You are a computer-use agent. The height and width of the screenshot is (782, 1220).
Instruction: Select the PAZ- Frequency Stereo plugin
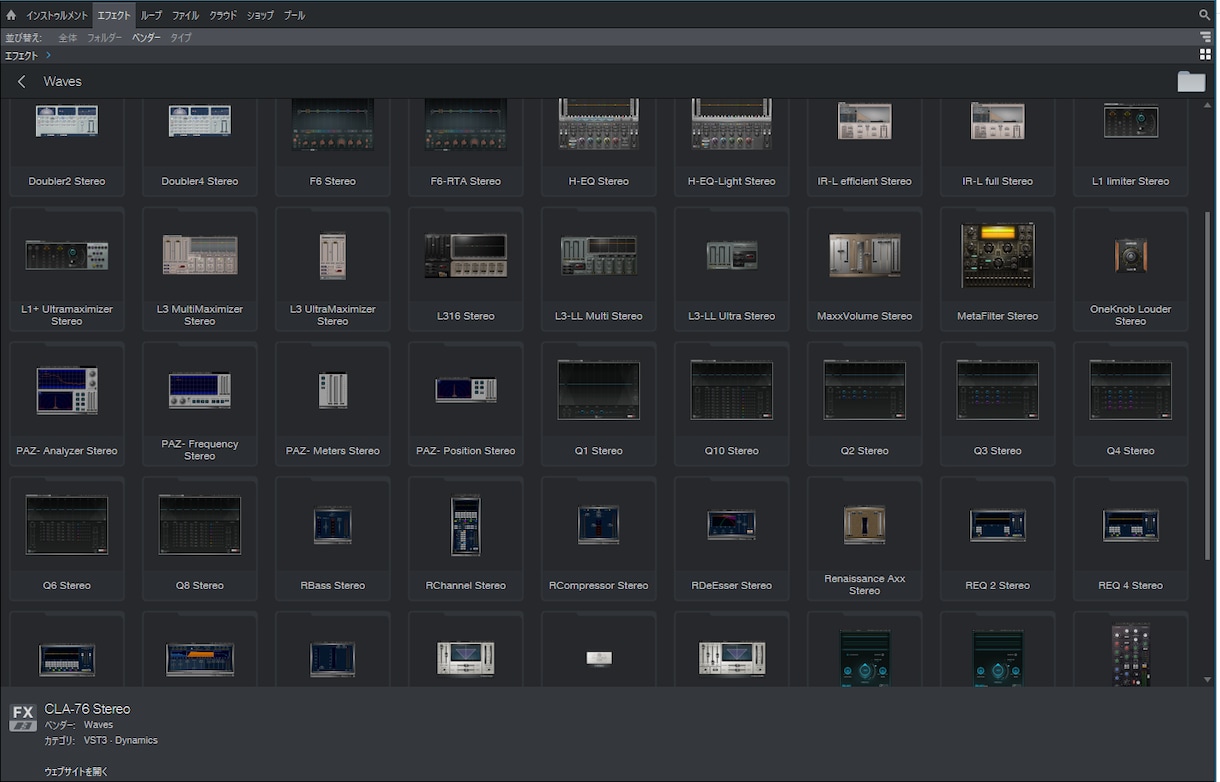[200, 403]
